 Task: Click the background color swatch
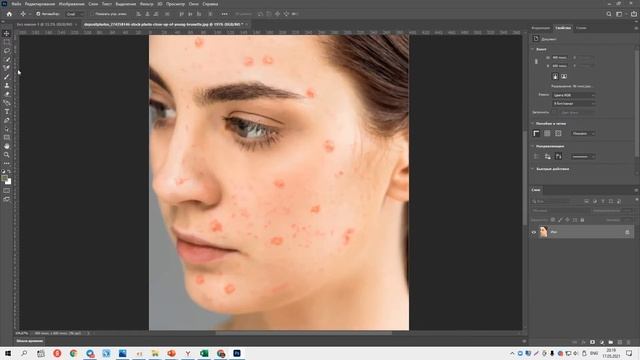coord(9,182)
